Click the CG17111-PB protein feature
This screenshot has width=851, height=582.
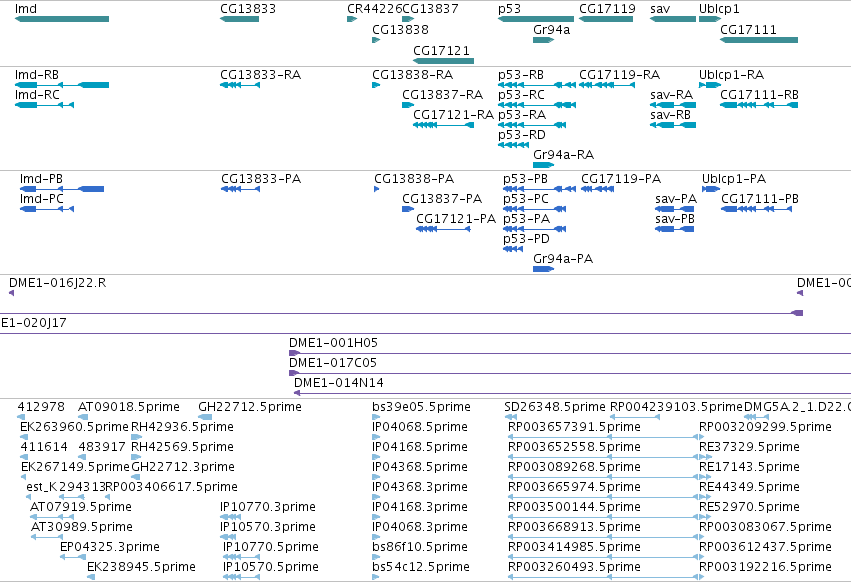click(757, 209)
